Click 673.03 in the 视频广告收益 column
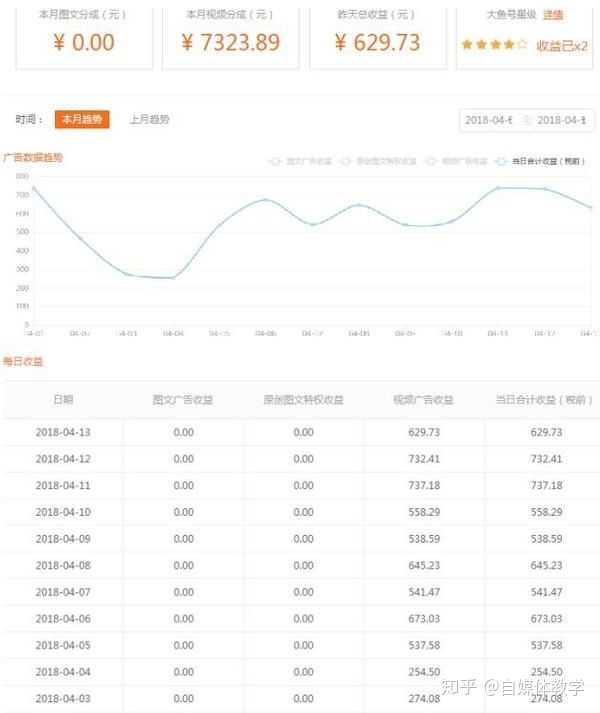Image resolution: width=600 pixels, height=713 pixels. [x=424, y=618]
